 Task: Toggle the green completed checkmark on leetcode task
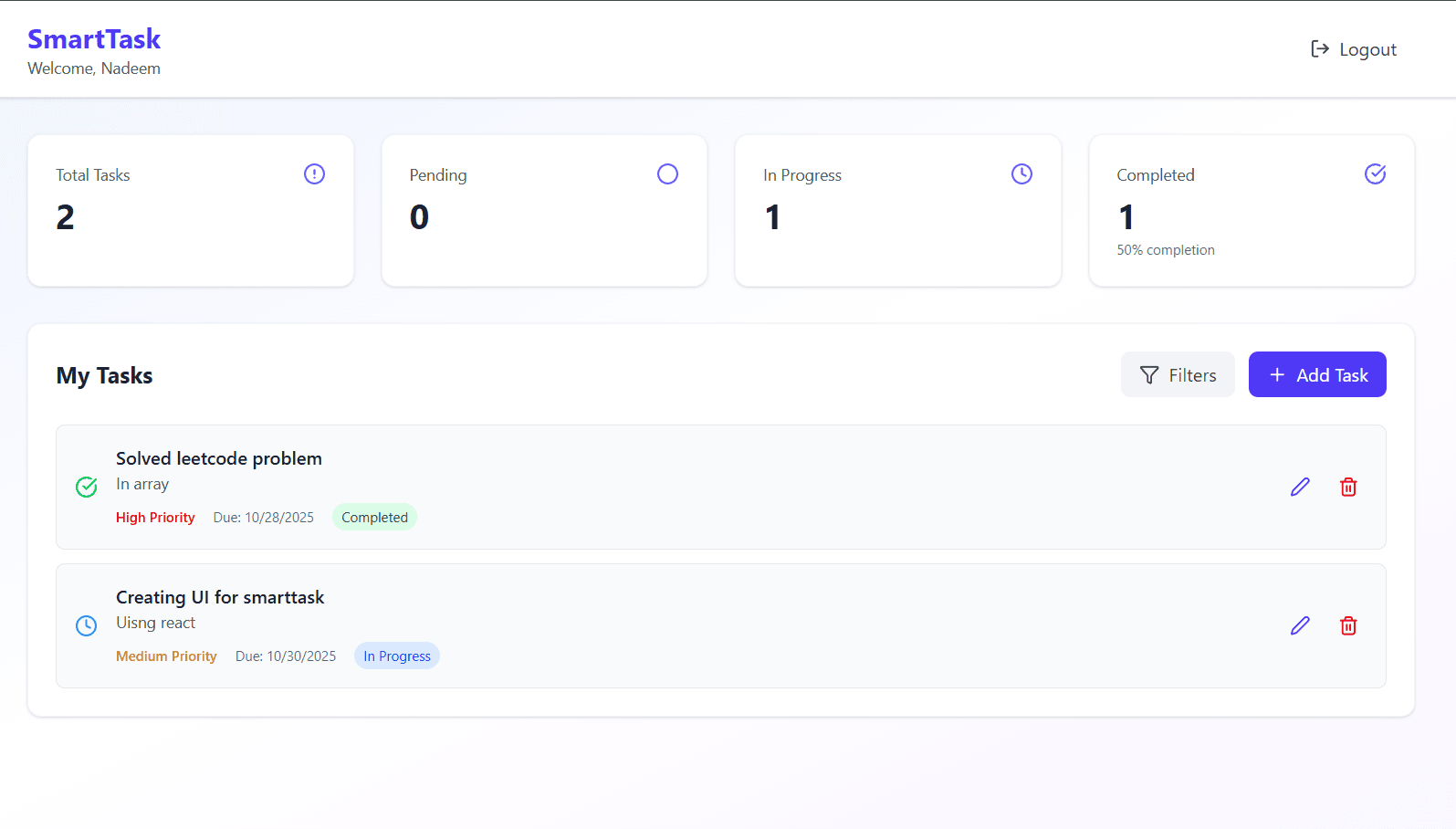coord(87,487)
